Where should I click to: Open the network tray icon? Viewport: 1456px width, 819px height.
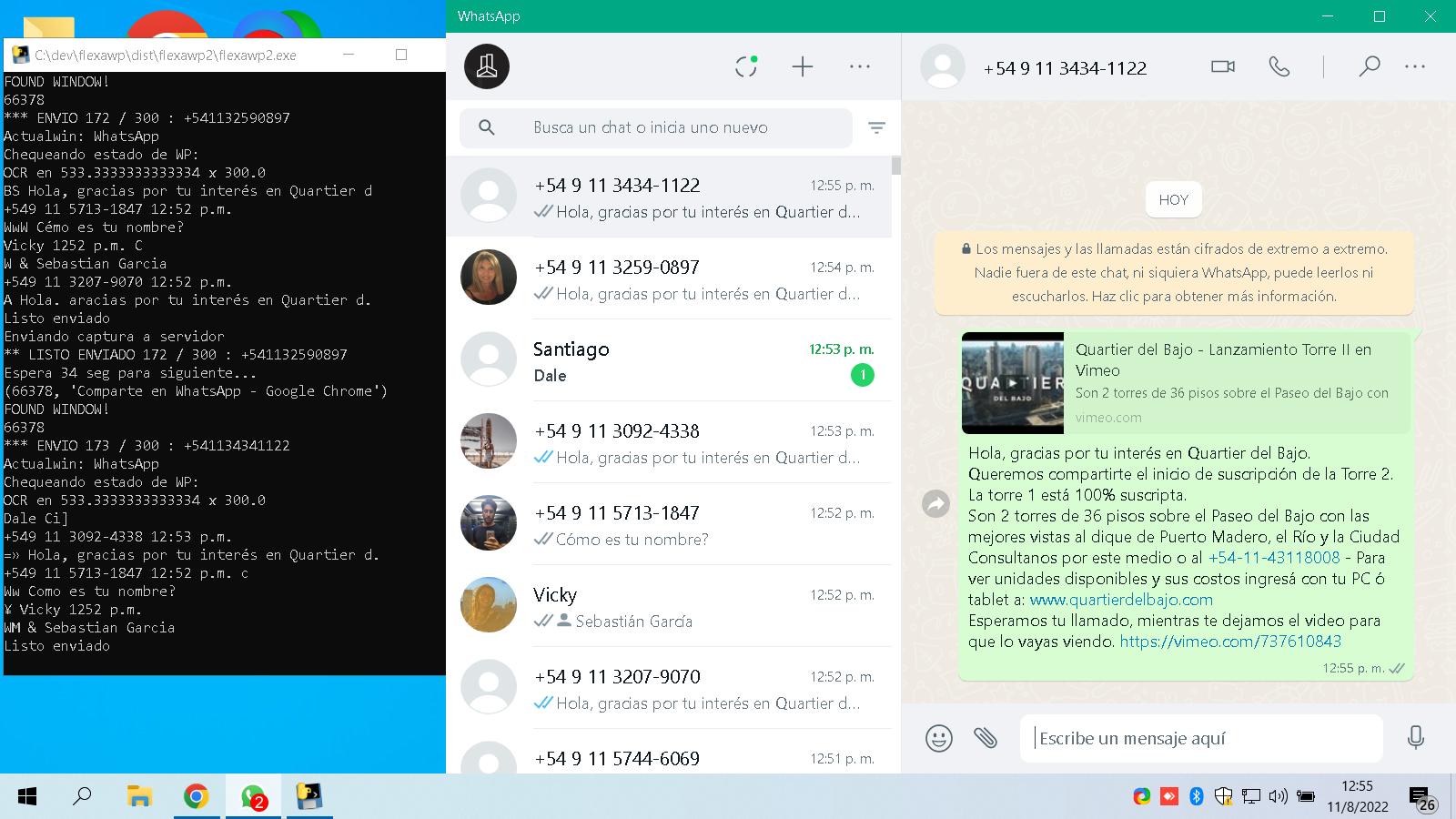[1251, 796]
